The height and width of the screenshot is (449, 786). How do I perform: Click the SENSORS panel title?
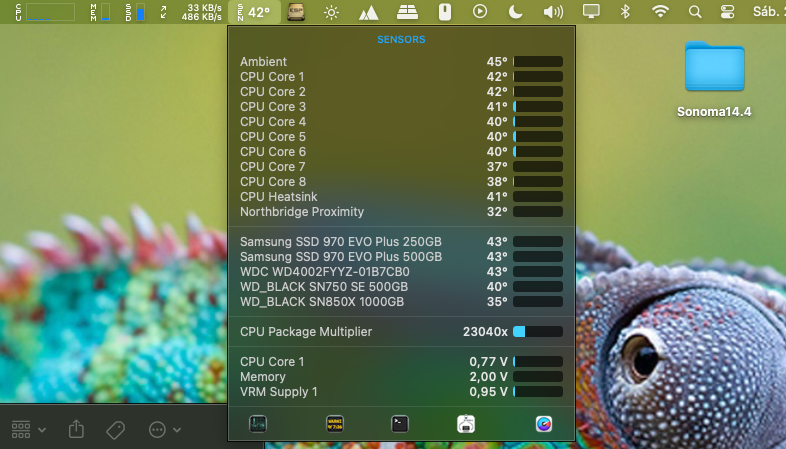coord(401,40)
